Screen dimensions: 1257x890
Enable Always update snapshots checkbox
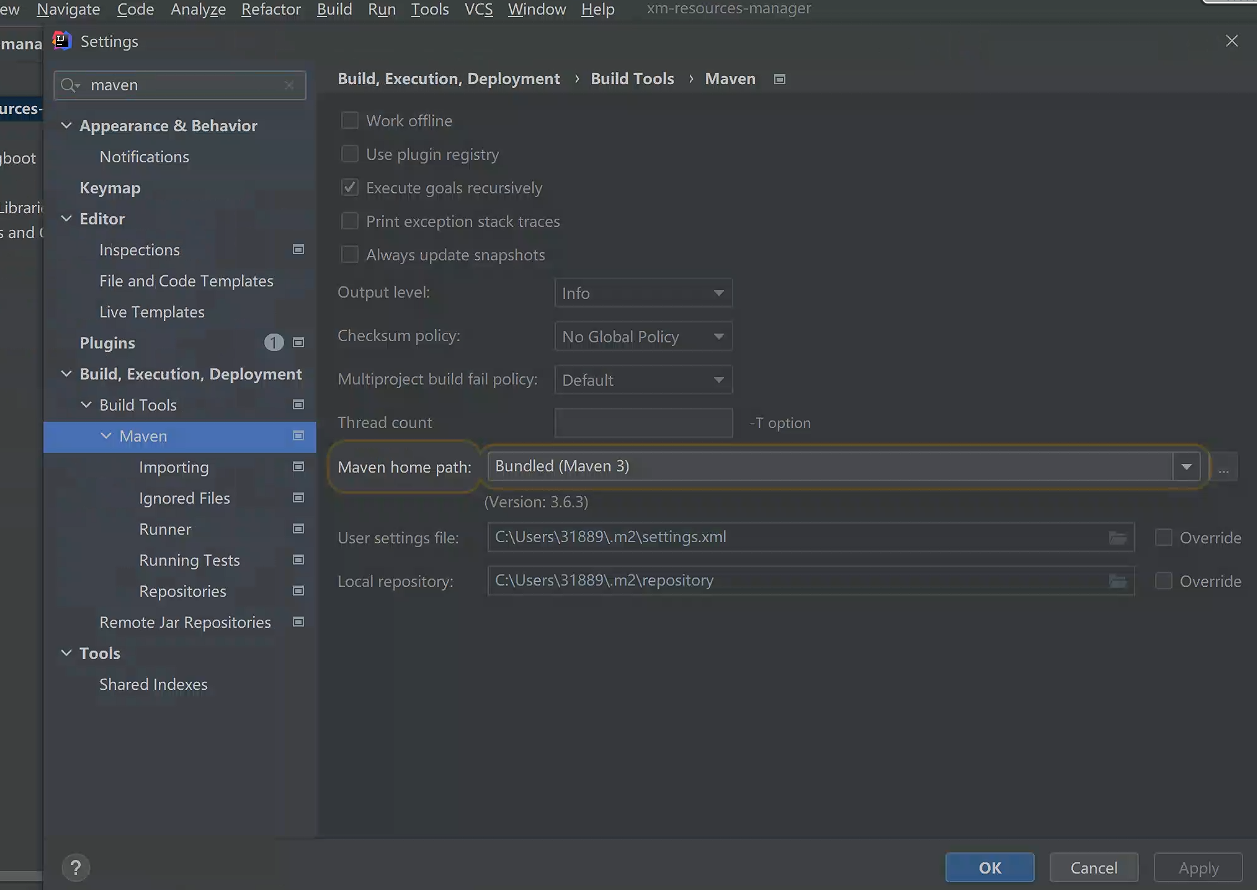(350, 254)
